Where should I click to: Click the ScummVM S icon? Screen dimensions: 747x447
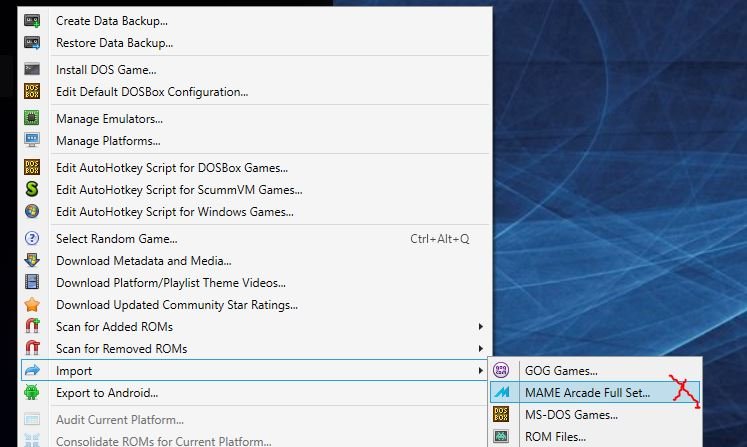[x=32, y=189]
